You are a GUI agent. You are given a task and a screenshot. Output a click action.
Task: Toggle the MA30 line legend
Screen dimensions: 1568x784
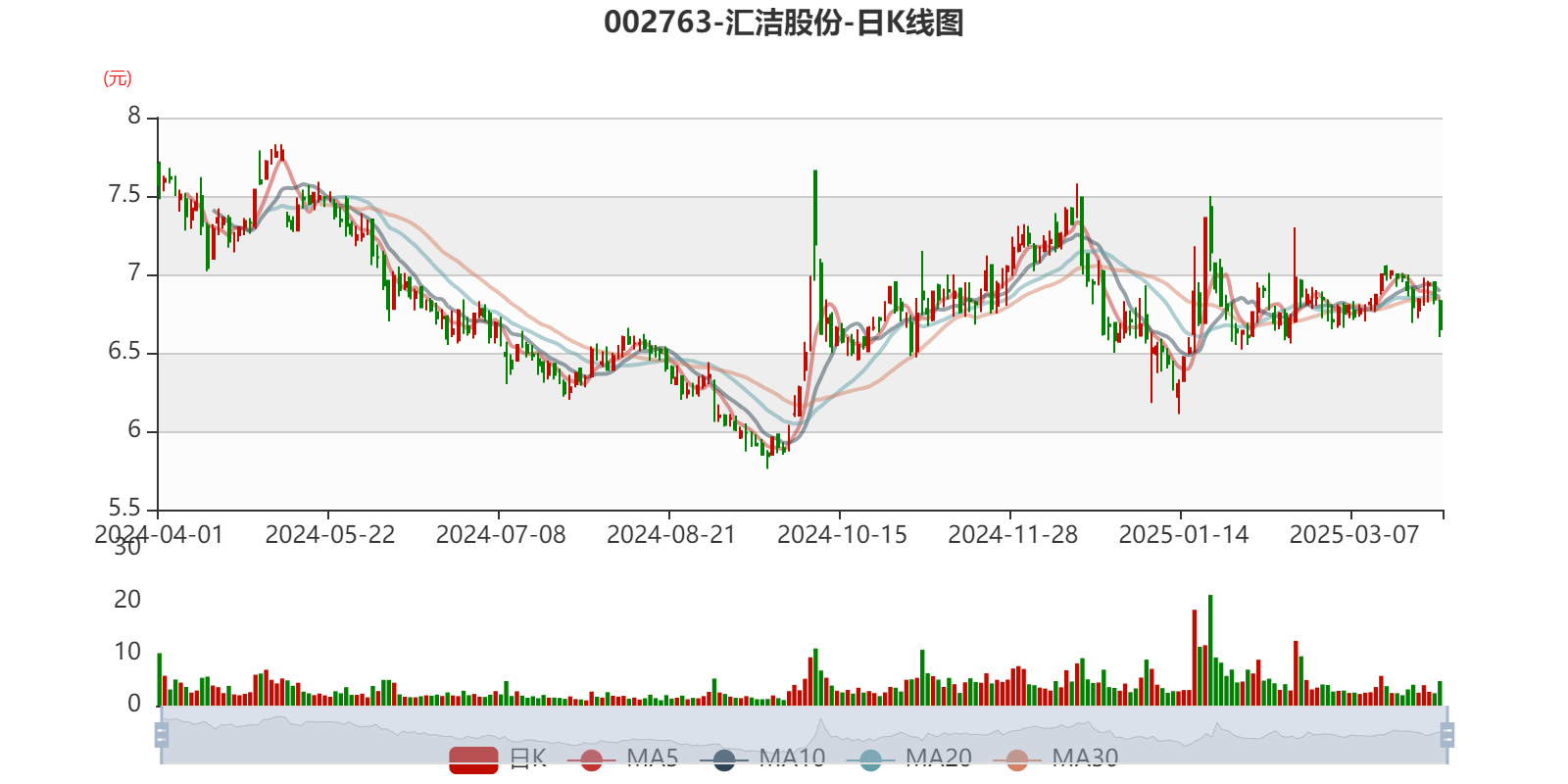pos(1055,759)
